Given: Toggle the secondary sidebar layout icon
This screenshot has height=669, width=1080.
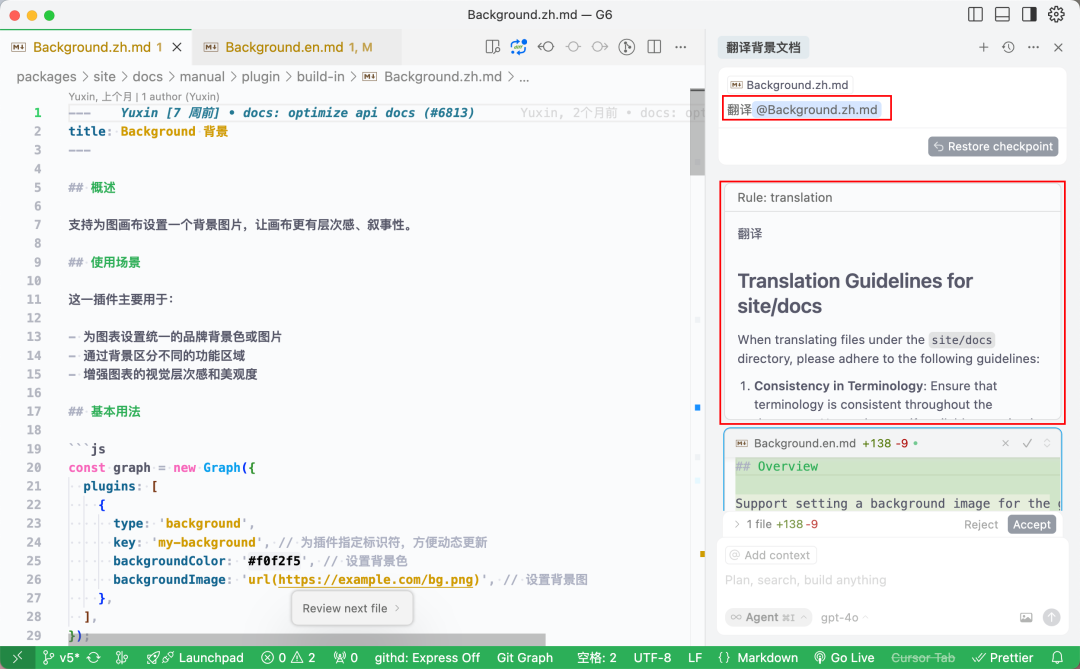Looking at the screenshot, I should click(x=1030, y=14).
